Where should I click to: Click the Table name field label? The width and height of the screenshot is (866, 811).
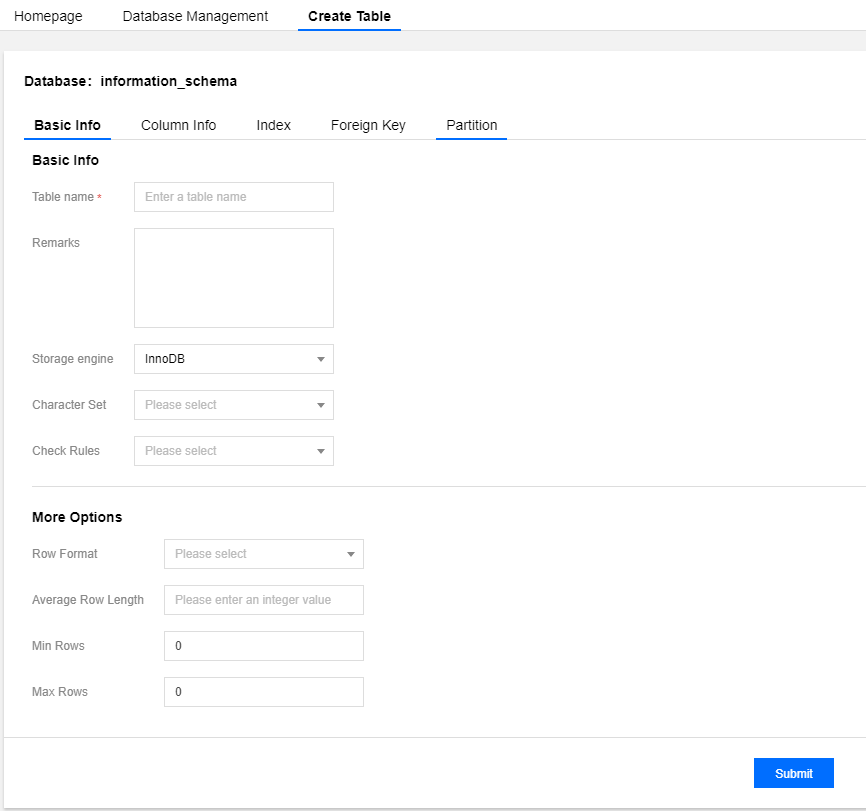pyautogui.click(x=63, y=197)
